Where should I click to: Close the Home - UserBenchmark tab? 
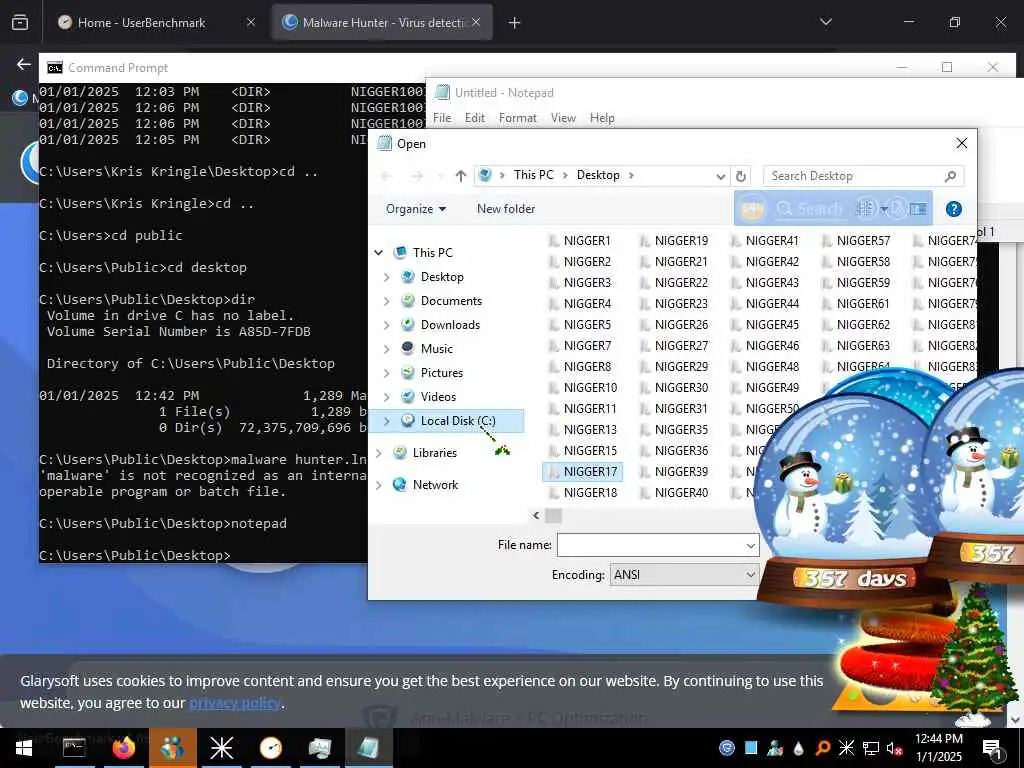[x=251, y=22]
